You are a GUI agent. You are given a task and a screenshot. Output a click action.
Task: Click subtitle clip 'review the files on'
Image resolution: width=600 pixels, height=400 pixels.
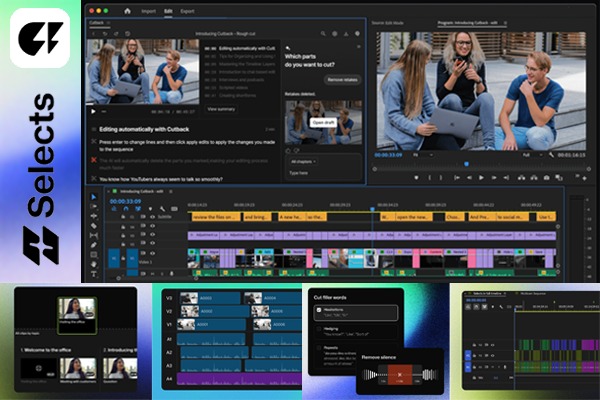coord(216,217)
